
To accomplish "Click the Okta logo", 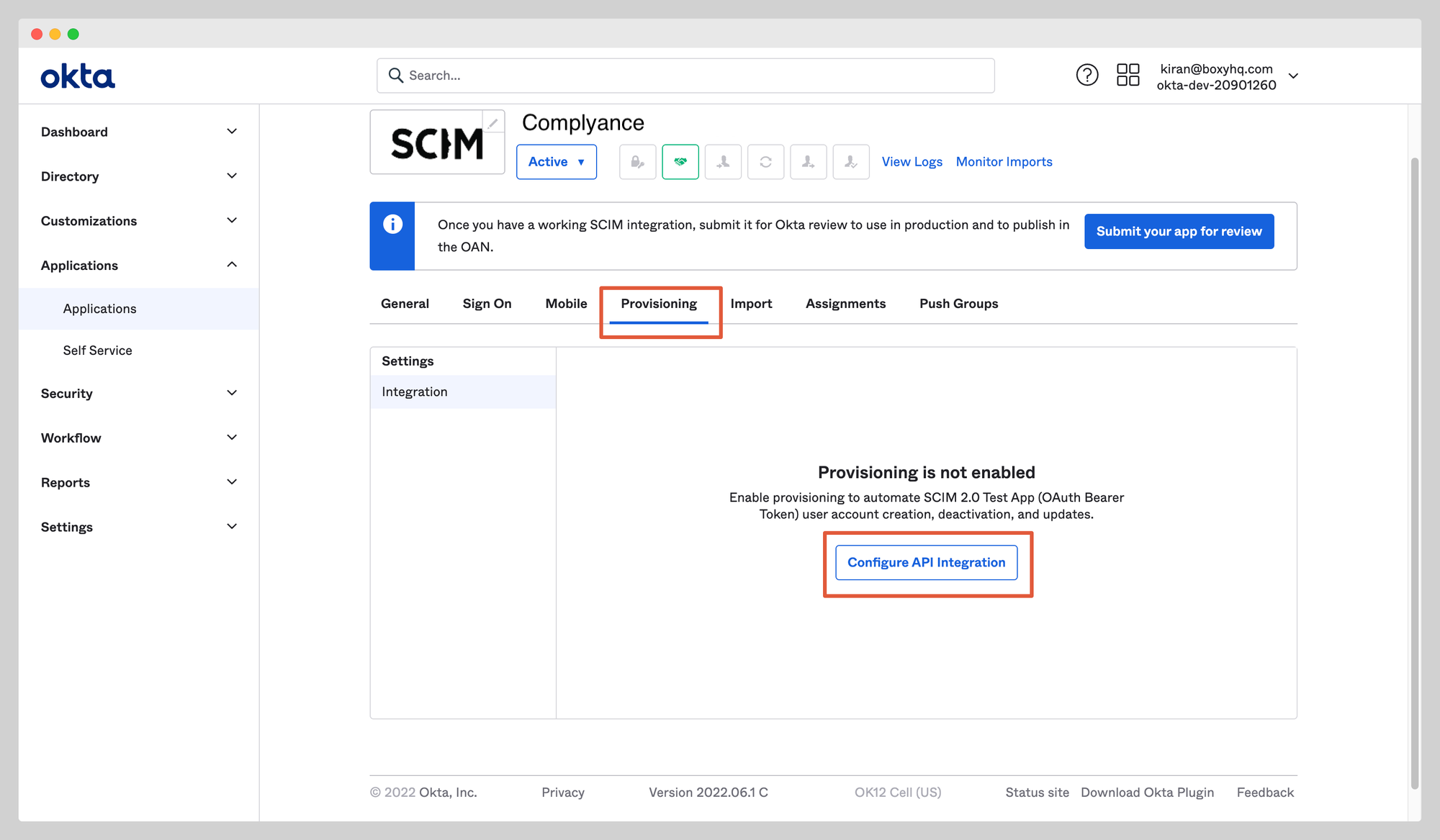I will pos(78,76).
